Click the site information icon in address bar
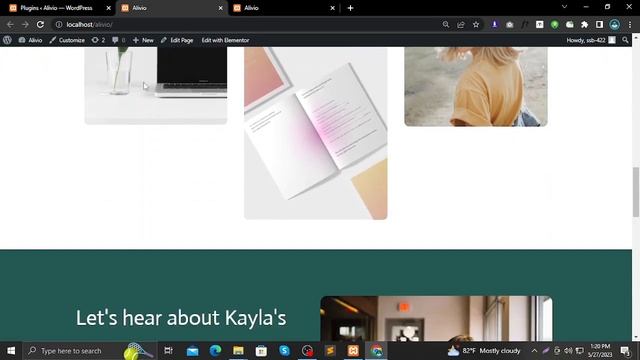Viewport: 640px width, 360px height. pos(59,24)
